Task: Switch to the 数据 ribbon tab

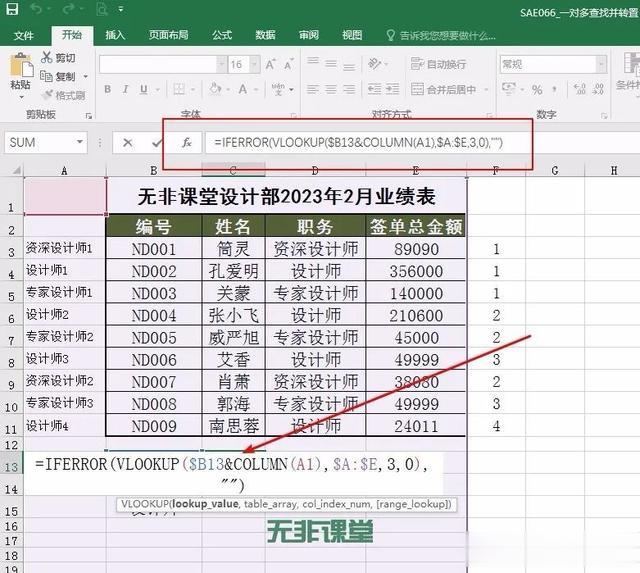Action: click(265, 35)
